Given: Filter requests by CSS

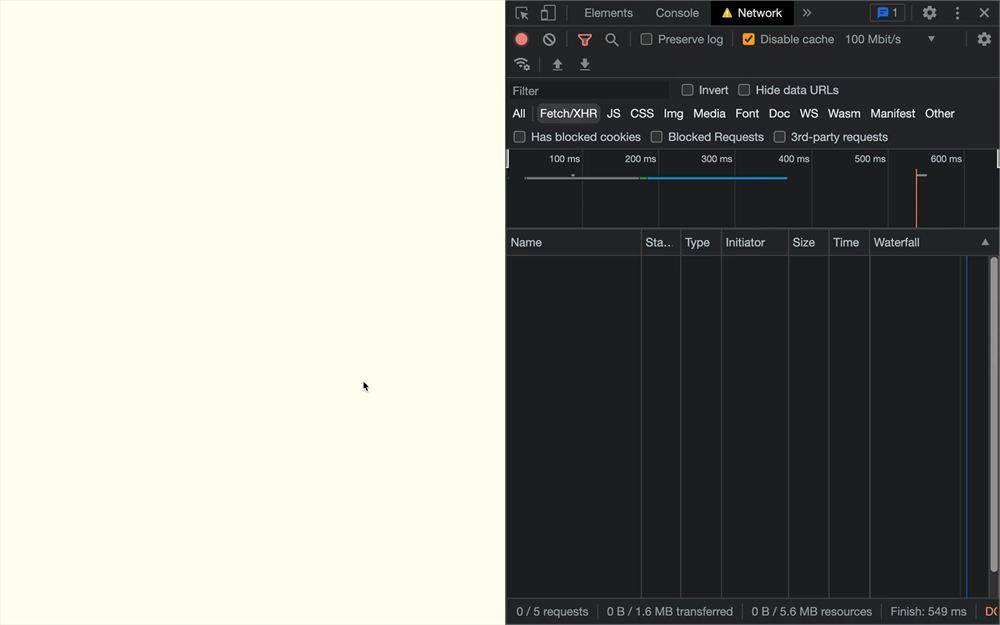Looking at the screenshot, I should 642,114.
